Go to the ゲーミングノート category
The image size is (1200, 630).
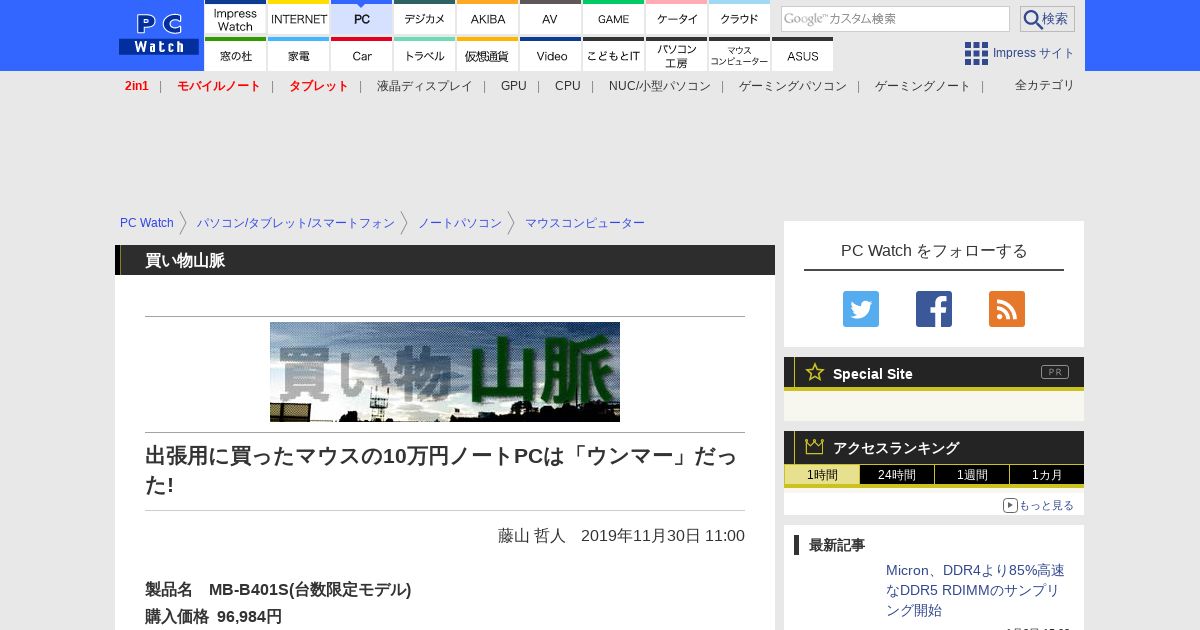(923, 86)
